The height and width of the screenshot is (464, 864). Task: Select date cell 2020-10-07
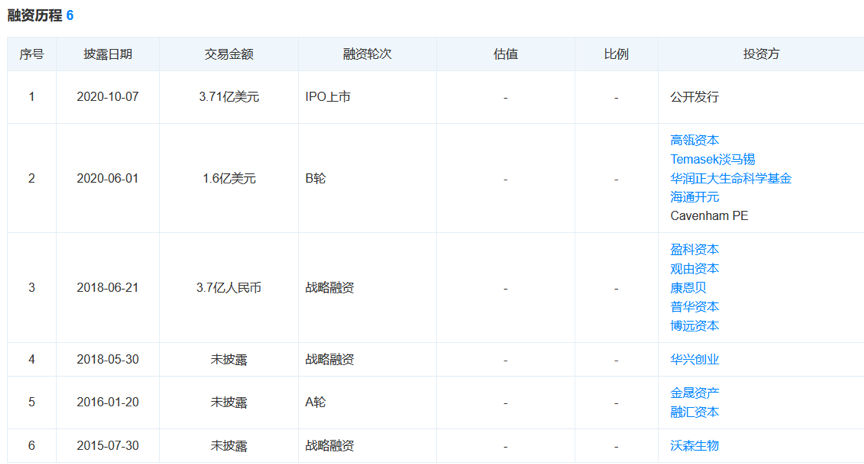(x=107, y=97)
